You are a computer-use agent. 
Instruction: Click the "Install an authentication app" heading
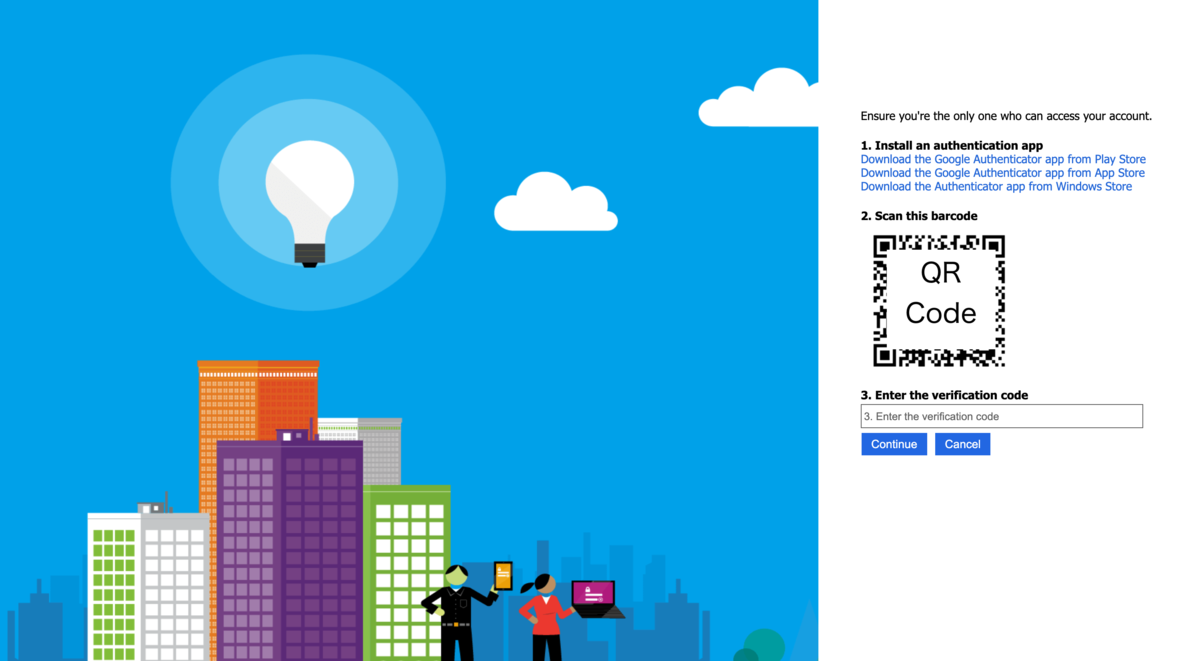pyautogui.click(x=952, y=145)
